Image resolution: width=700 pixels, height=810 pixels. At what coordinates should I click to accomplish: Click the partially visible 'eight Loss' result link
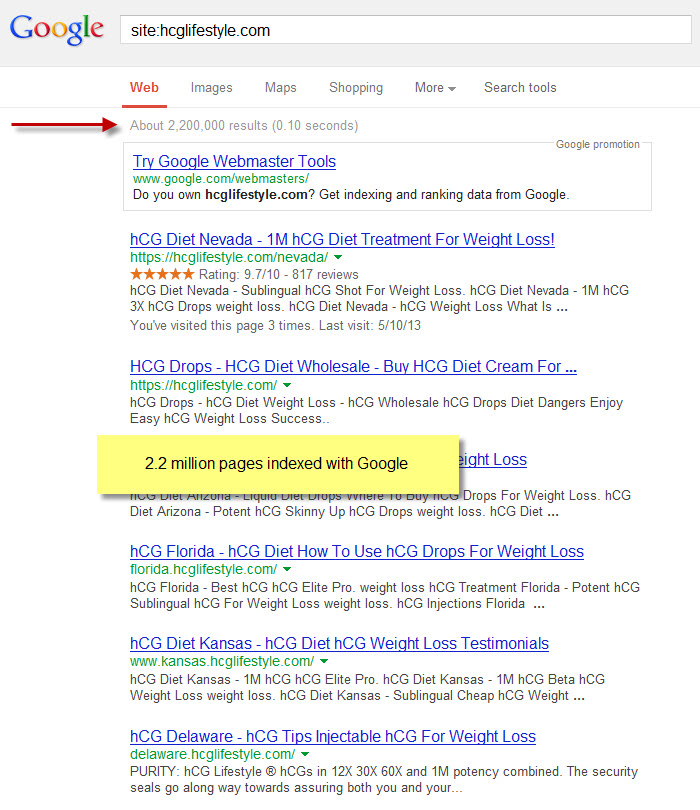tap(492, 460)
